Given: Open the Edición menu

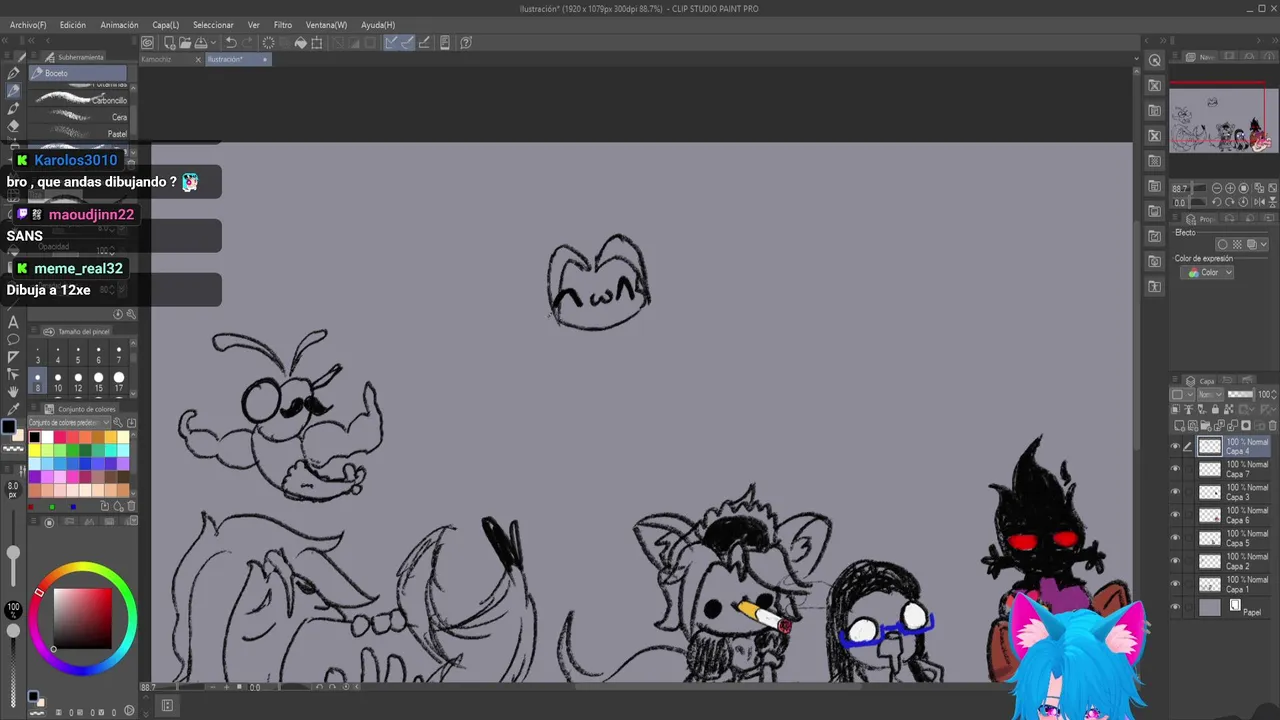Looking at the screenshot, I should point(72,25).
